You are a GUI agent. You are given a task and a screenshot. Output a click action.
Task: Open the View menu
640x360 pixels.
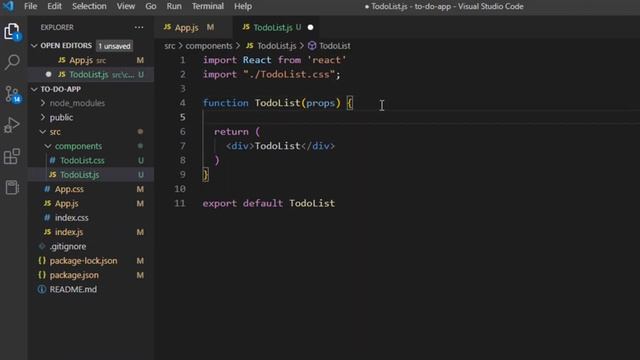click(x=126, y=6)
